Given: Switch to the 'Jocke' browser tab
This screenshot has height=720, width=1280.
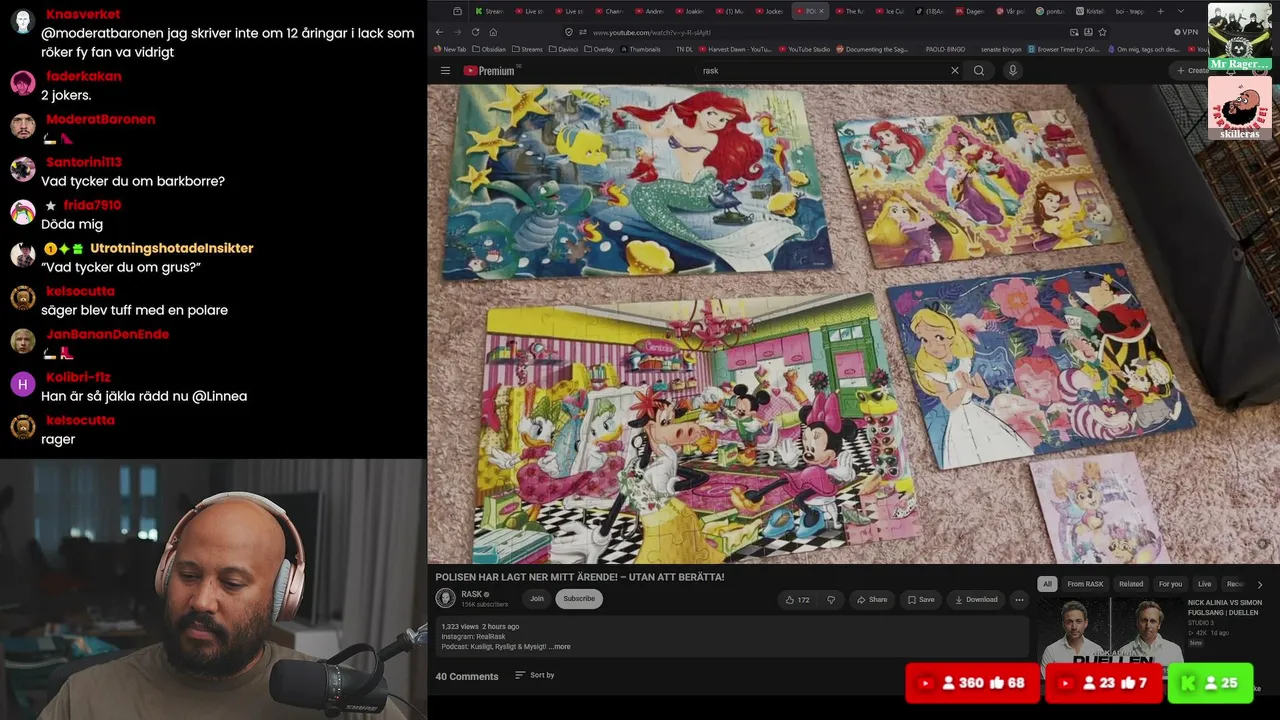Looking at the screenshot, I should pyautogui.click(x=769, y=11).
